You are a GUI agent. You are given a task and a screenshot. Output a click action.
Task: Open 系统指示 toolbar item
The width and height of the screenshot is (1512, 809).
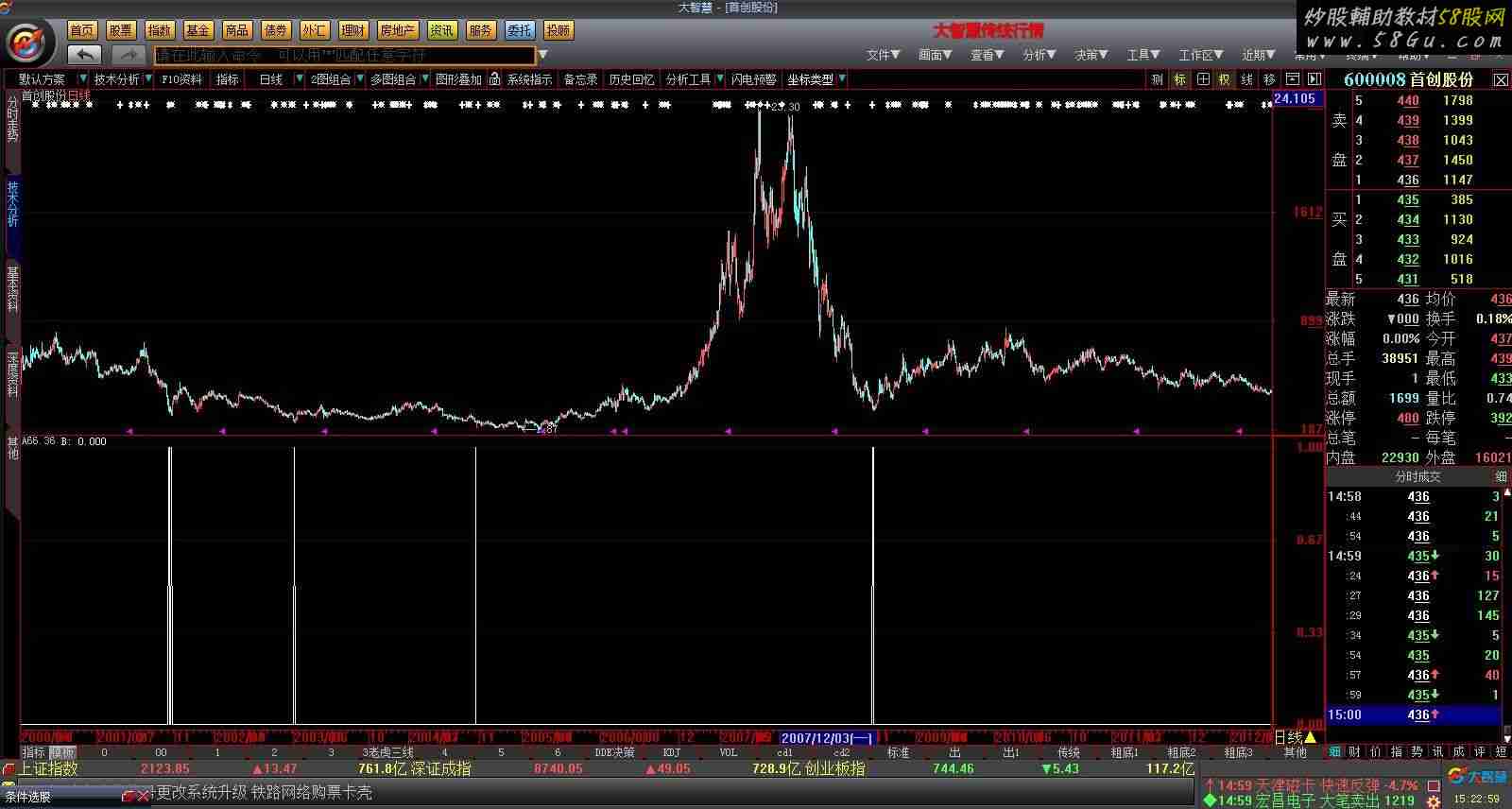(x=529, y=79)
